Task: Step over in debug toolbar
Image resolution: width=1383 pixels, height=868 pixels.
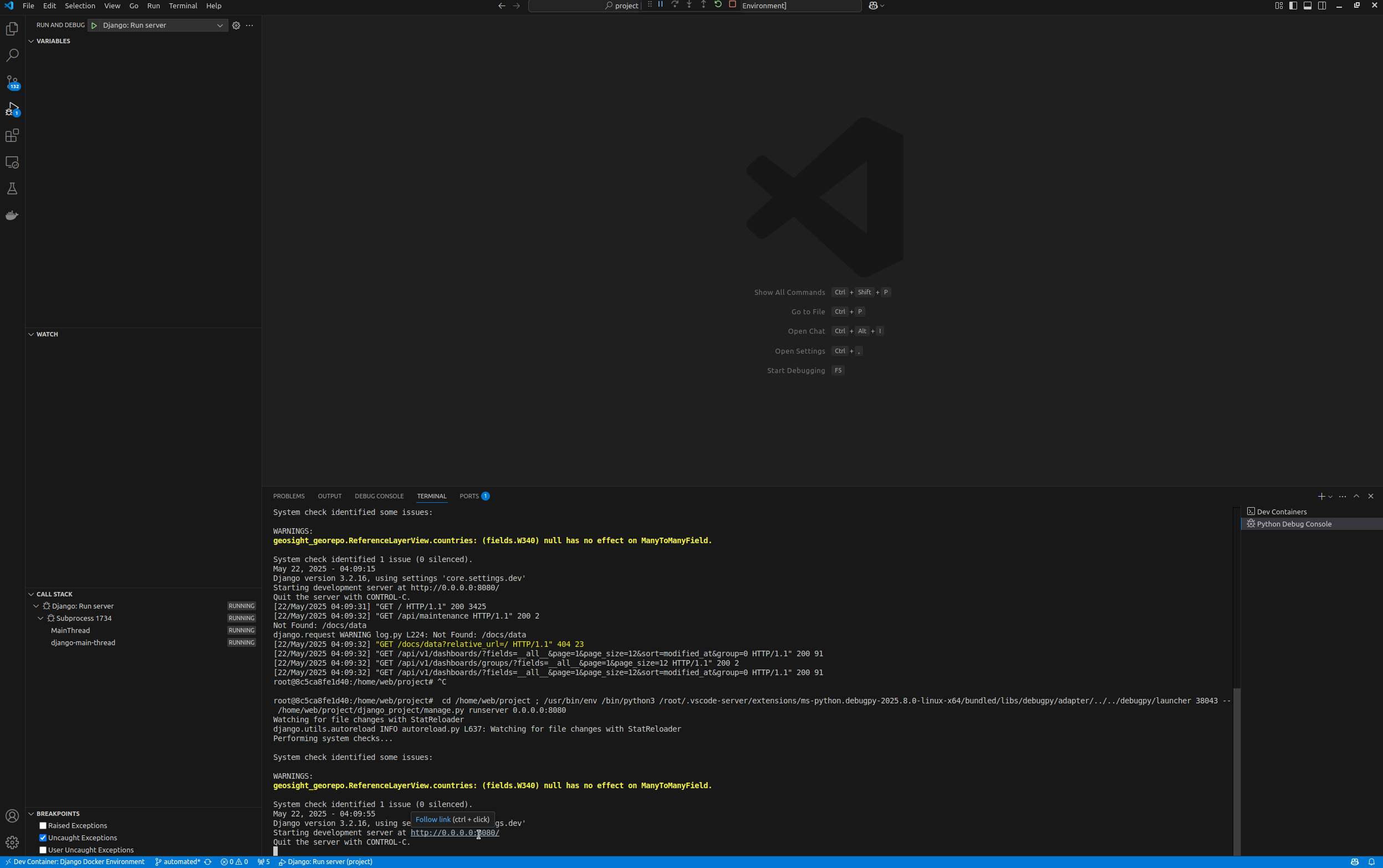Action: 675,4
